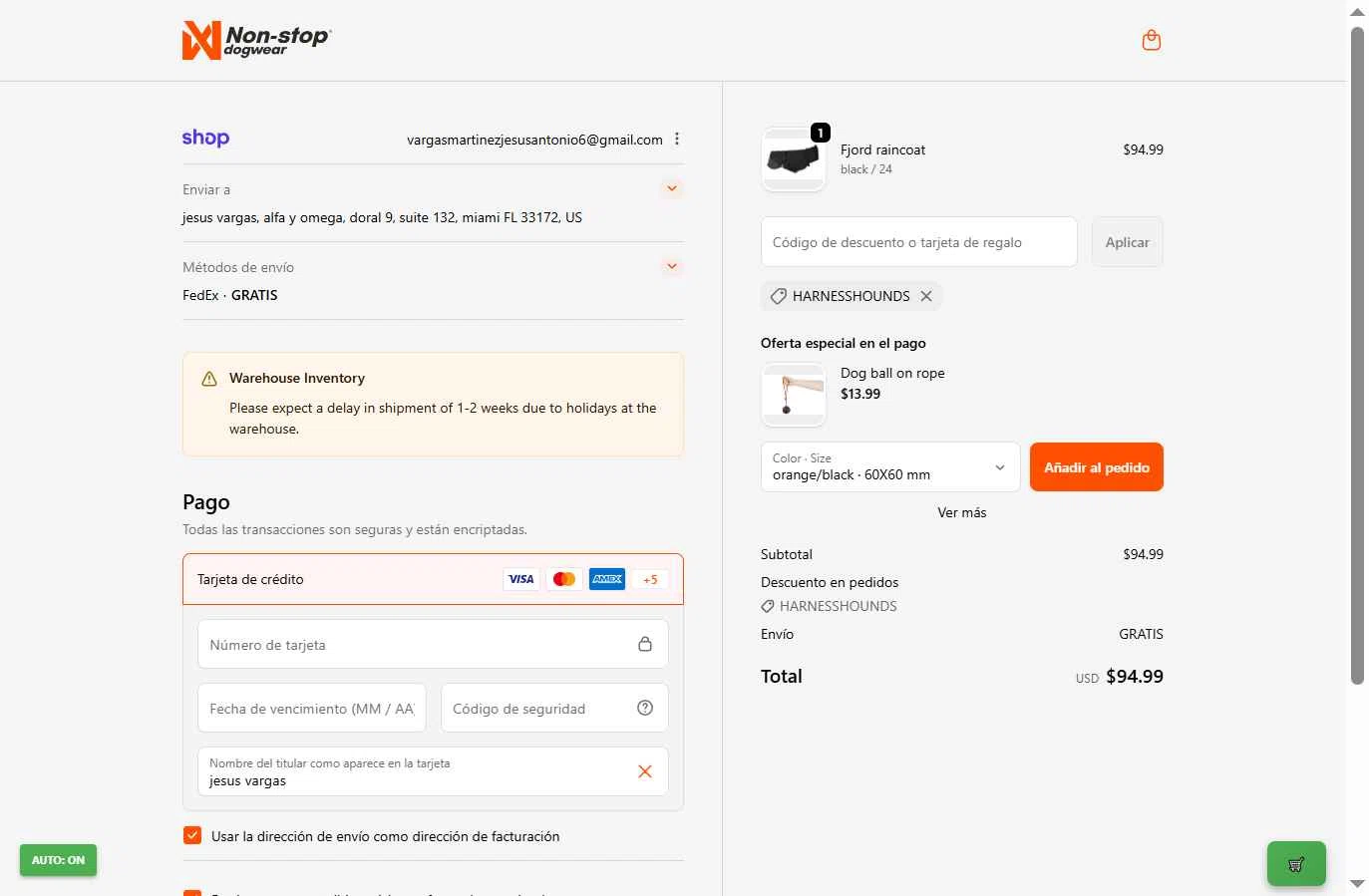This screenshot has width=1369, height=896.
Task: Click the VISA card logo
Action: 521,579
